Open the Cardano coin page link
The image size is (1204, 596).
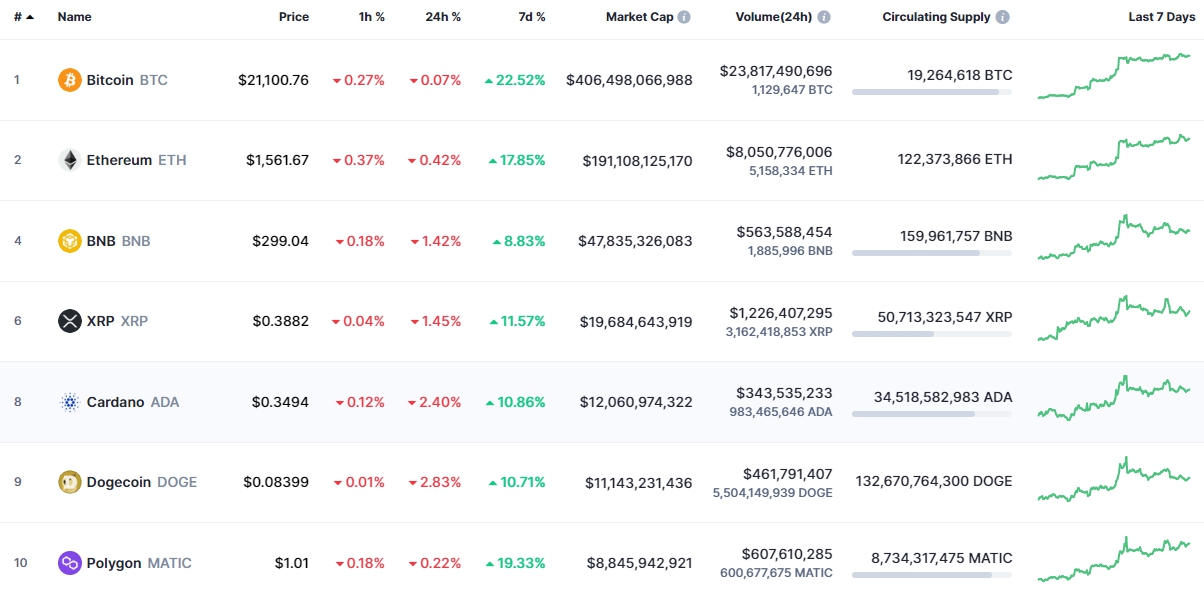tap(132, 402)
